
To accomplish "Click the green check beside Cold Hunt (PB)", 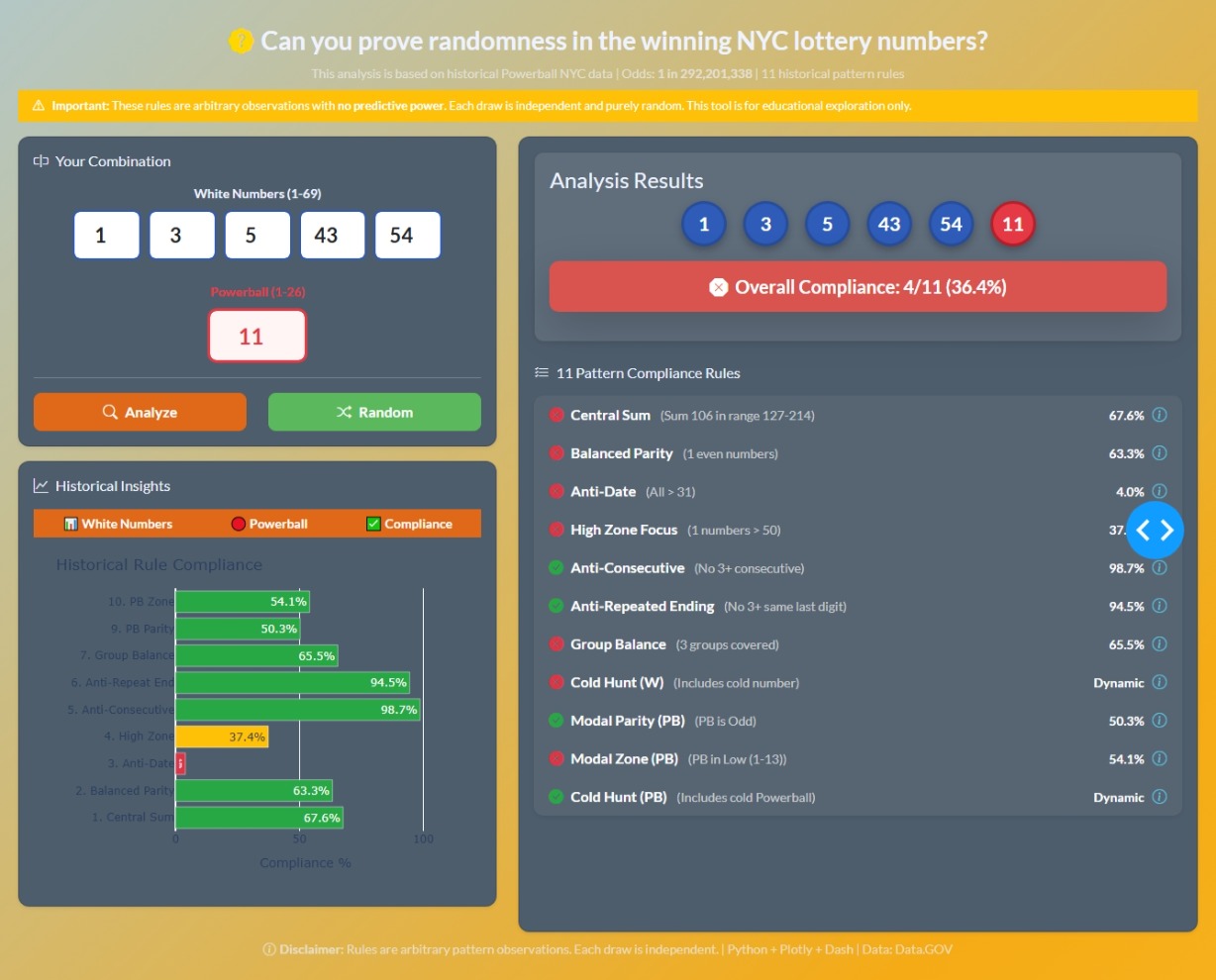I will [x=557, y=797].
